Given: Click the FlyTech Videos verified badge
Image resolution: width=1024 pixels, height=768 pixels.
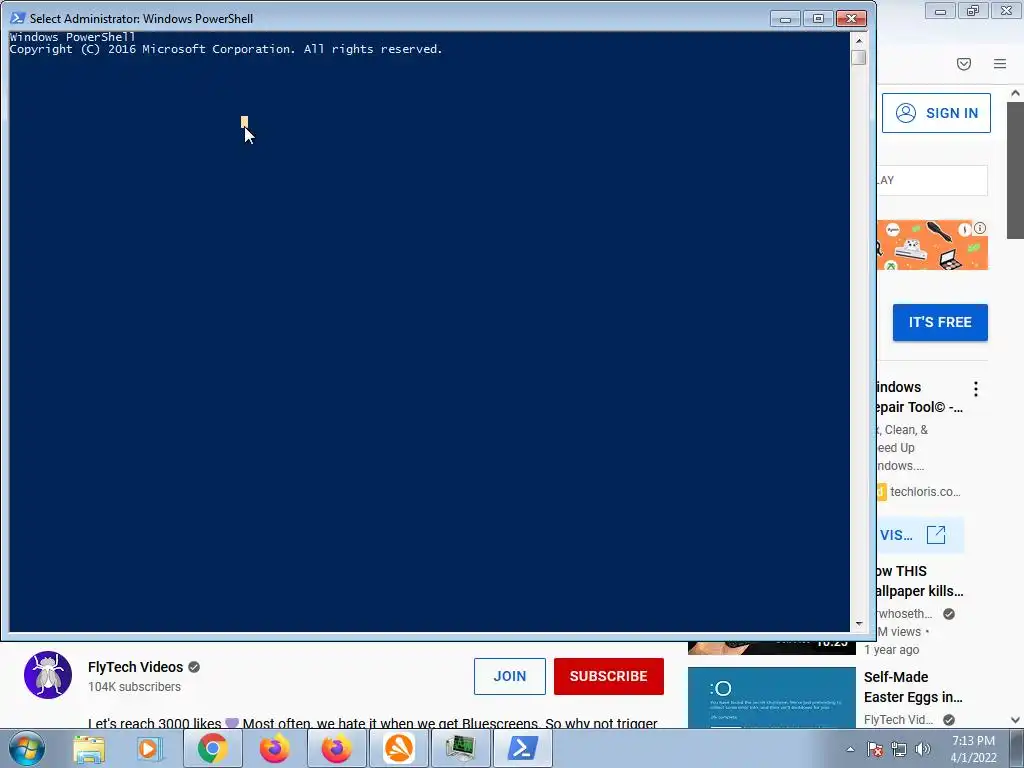Looking at the screenshot, I should (x=194, y=667).
